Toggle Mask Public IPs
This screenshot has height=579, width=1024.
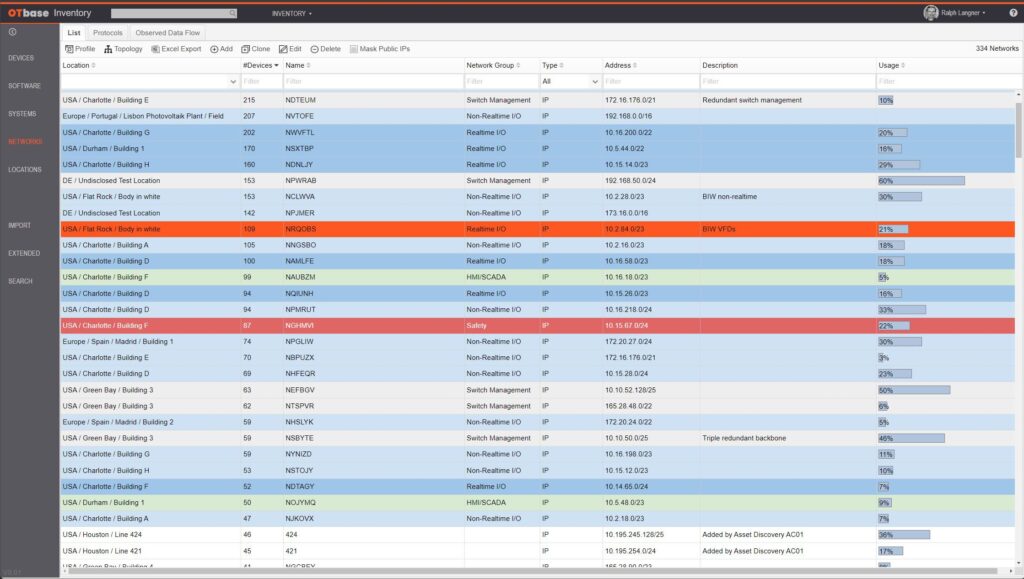tap(379, 49)
